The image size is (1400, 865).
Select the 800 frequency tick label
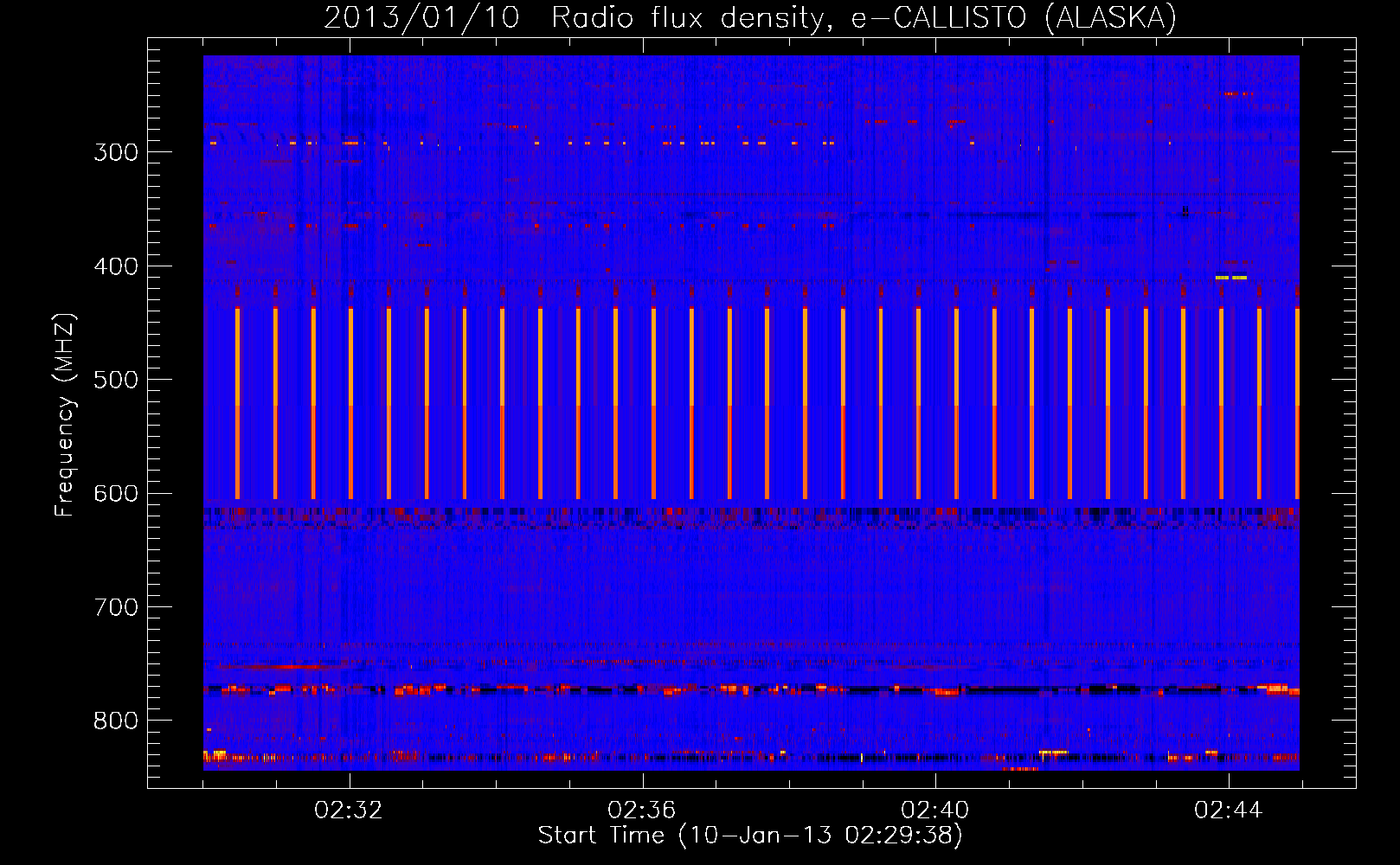116,721
